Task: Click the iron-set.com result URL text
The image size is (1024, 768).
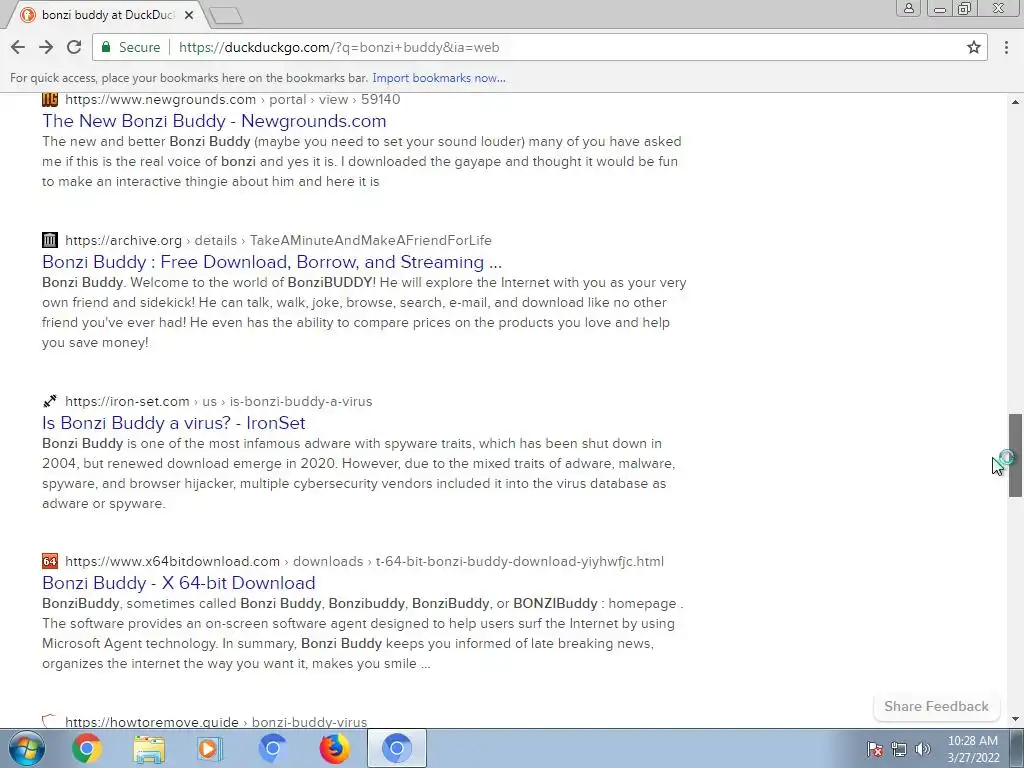Action: [x=219, y=401]
